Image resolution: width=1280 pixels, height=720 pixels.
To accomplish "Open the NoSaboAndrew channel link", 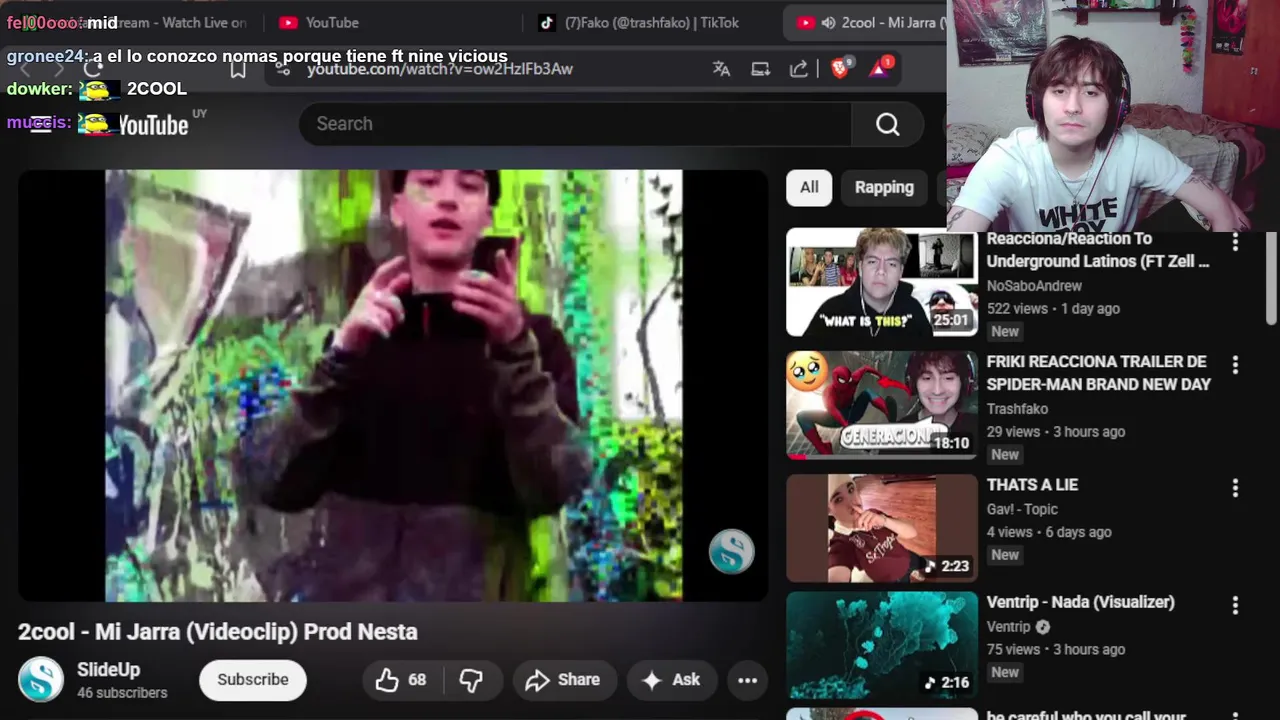I will point(1034,286).
